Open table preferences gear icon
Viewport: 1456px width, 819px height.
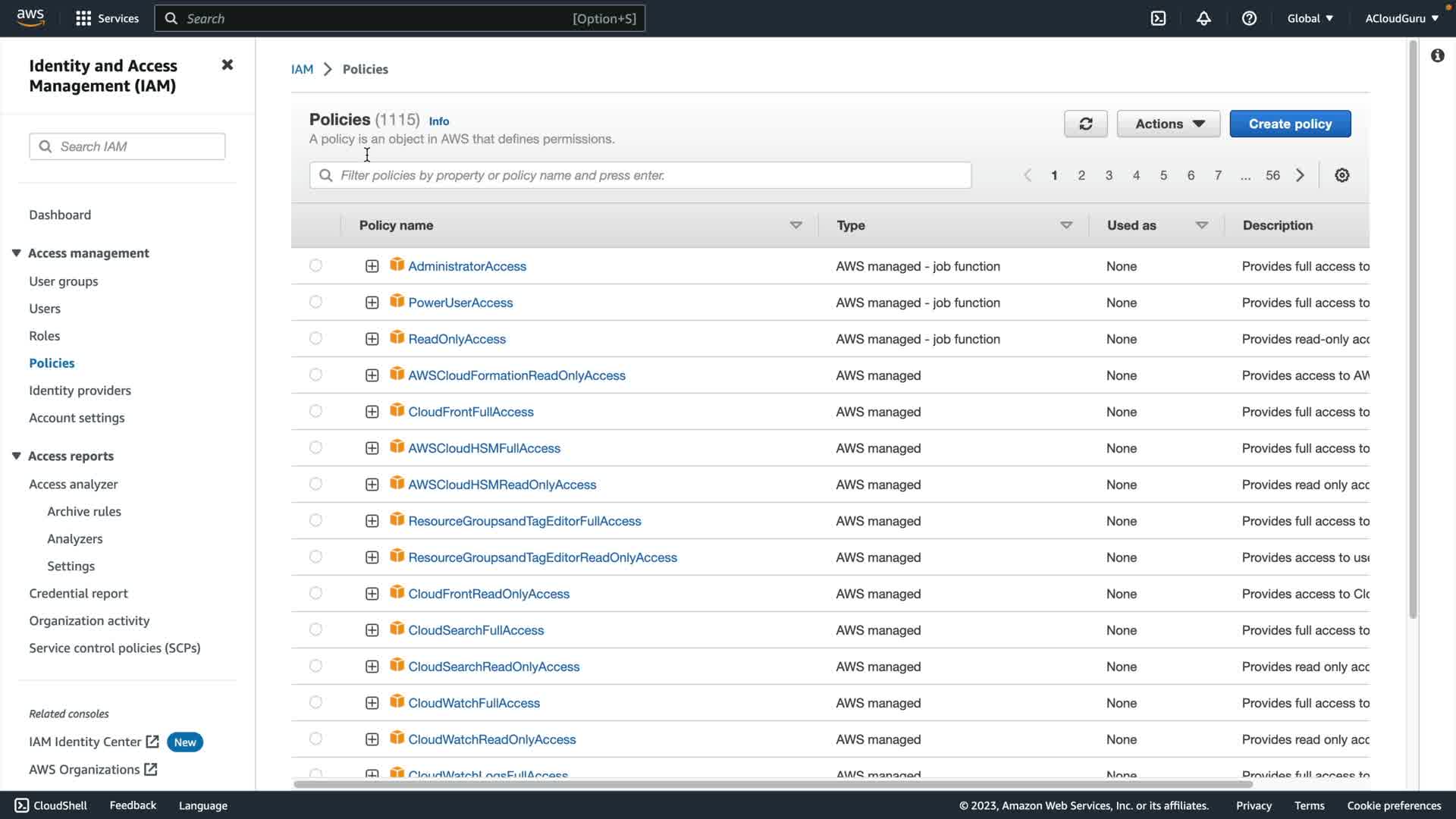(1341, 175)
